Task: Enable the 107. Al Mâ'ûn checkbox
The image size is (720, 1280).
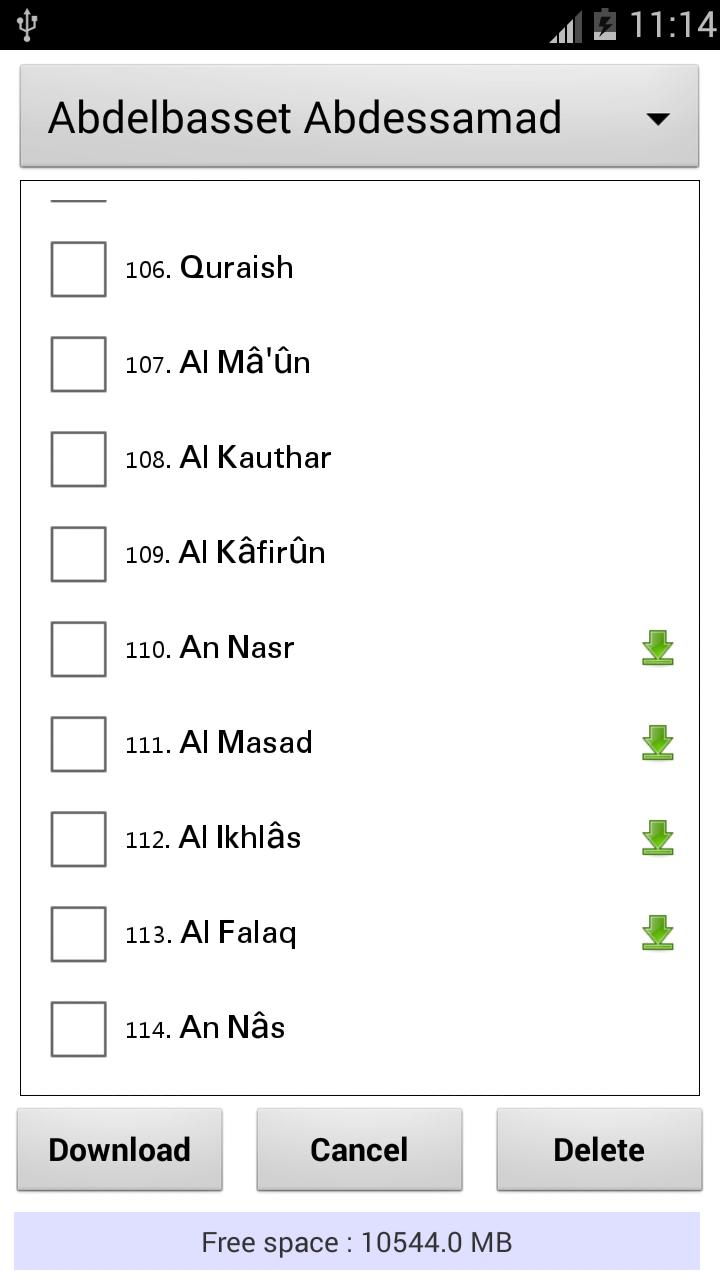Action: click(x=78, y=364)
